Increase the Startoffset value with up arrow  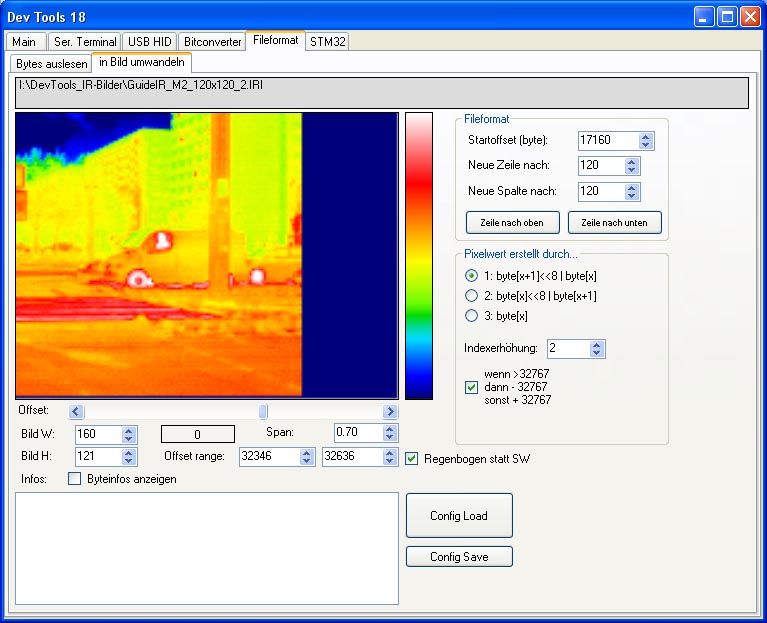(x=646, y=137)
